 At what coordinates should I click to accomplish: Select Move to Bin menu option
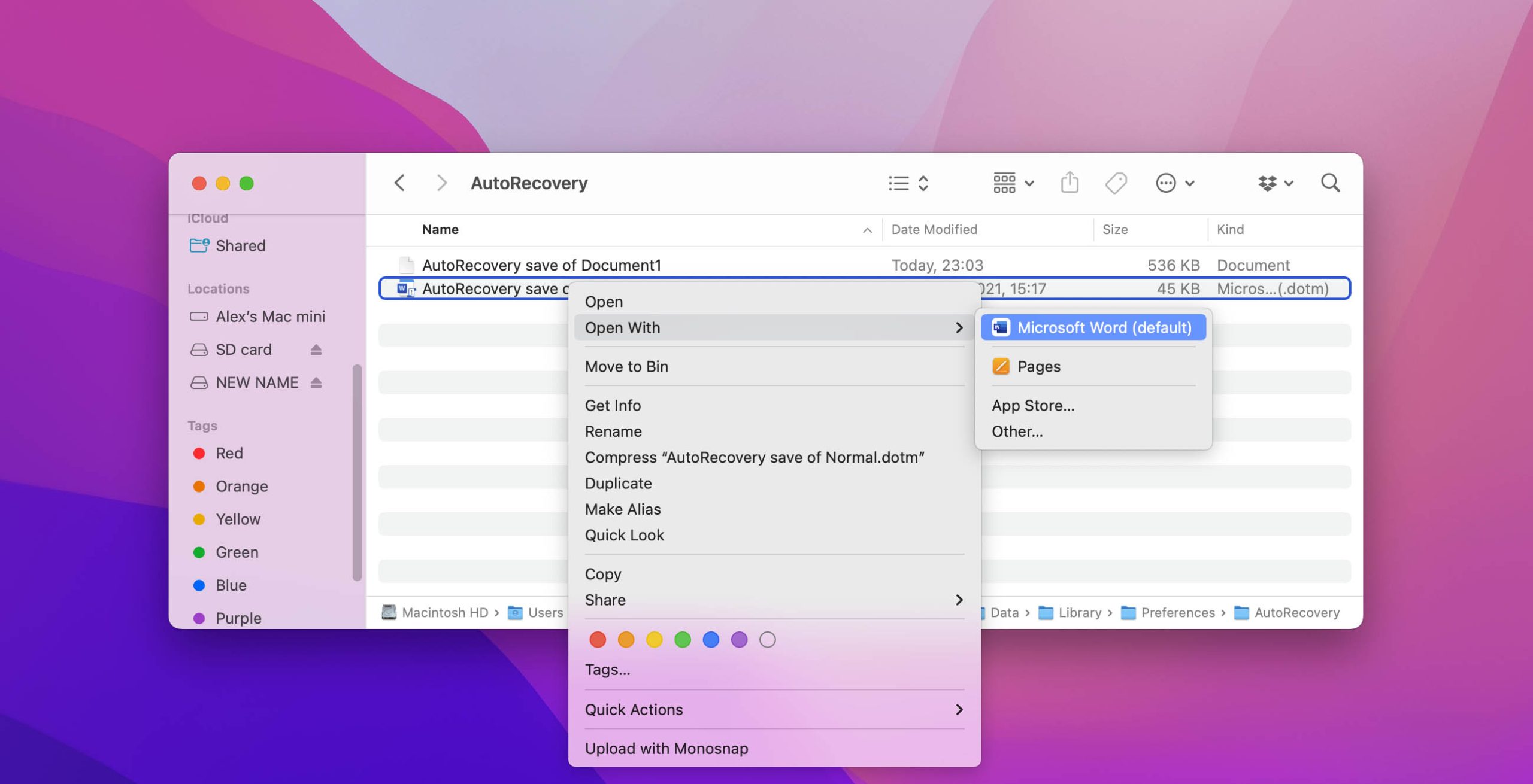click(627, 365)
